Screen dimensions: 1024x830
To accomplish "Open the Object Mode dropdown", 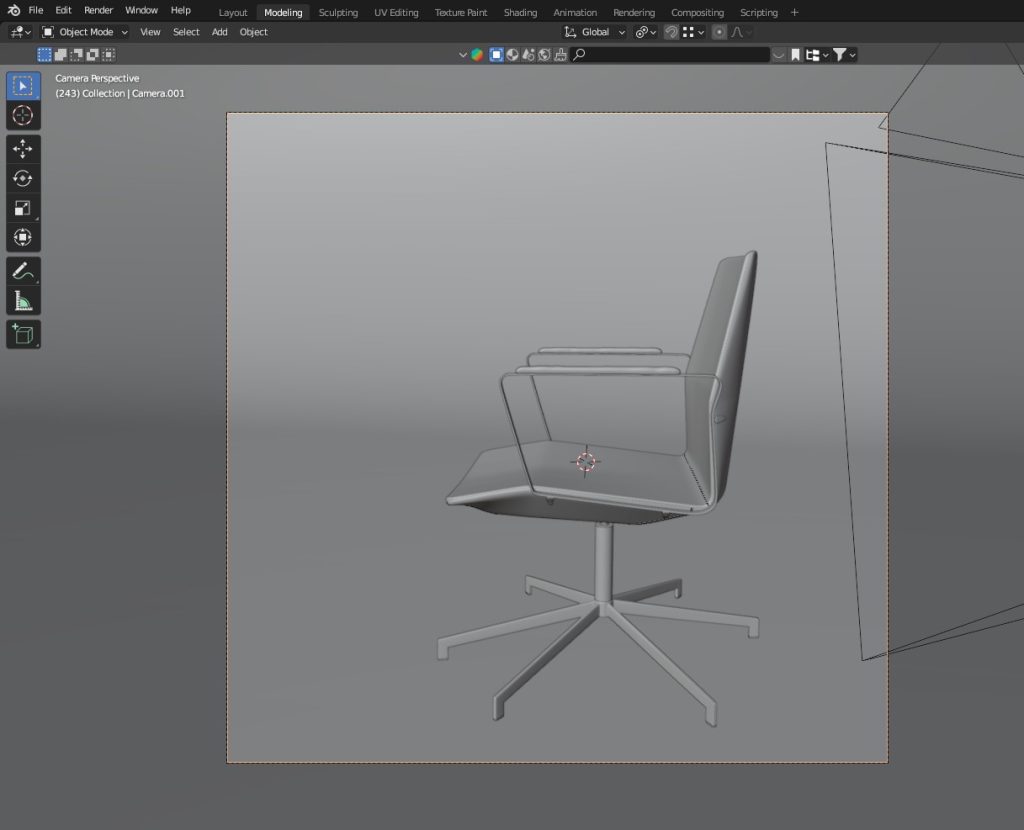I will tap(85, 32).
